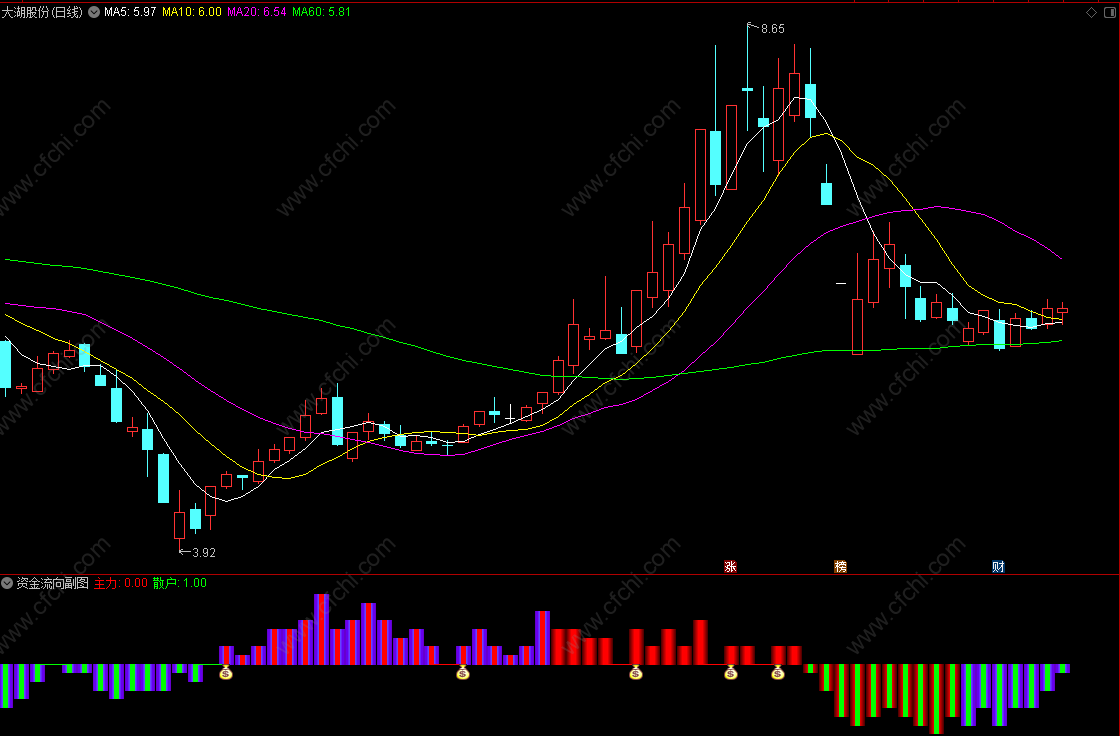The height and width of the screenshot is (736, 1120).
Task: Open the red 涨 event marker
Action: (x=730, y=567)
